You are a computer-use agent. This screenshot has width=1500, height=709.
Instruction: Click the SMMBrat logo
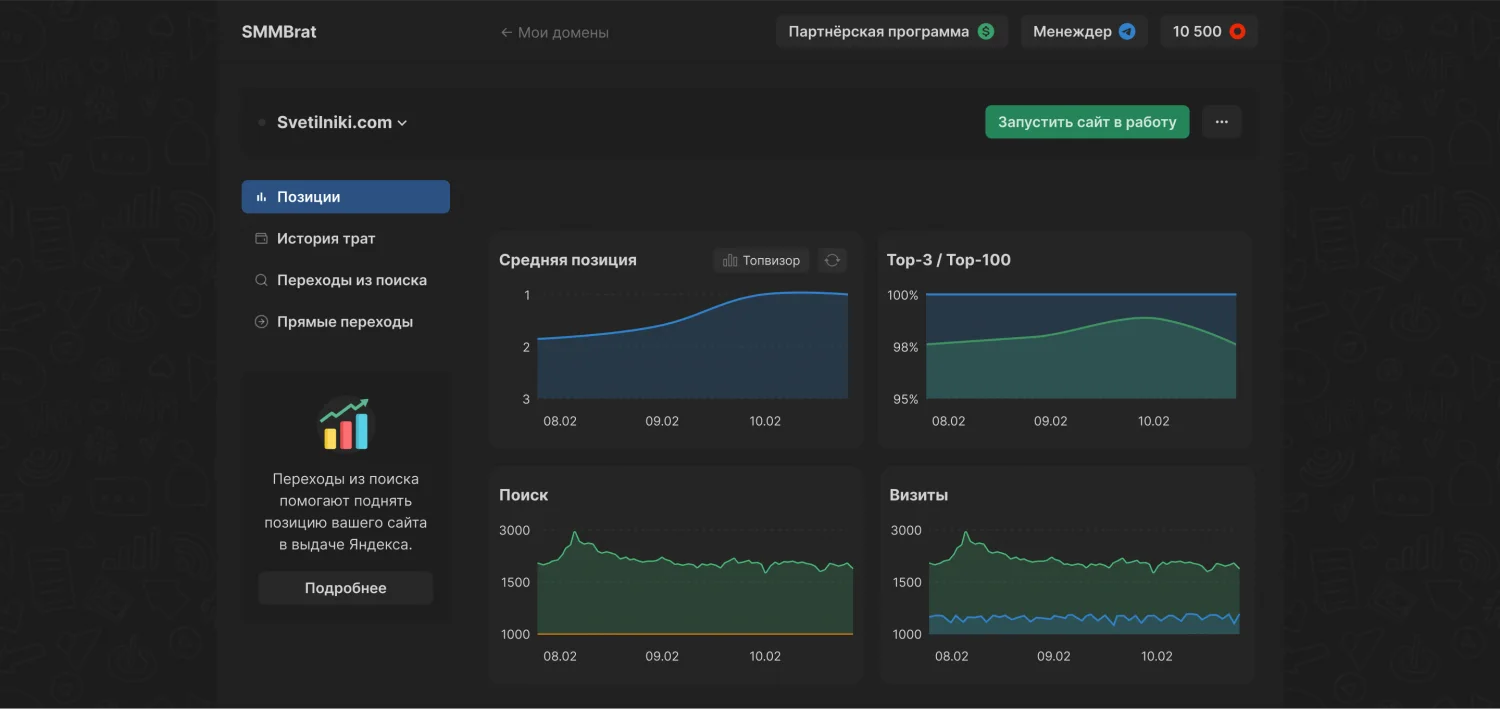[279, 32]
